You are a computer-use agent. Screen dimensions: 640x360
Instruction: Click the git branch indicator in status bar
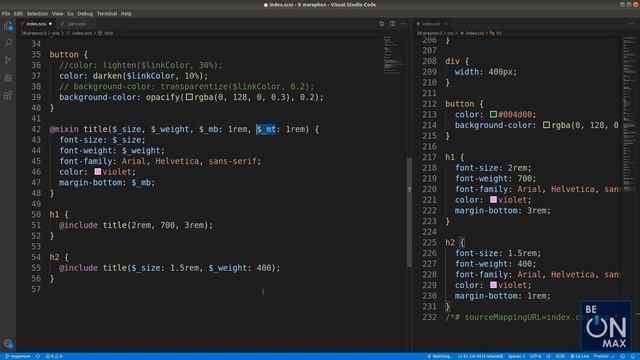click(x=18, y=356)
